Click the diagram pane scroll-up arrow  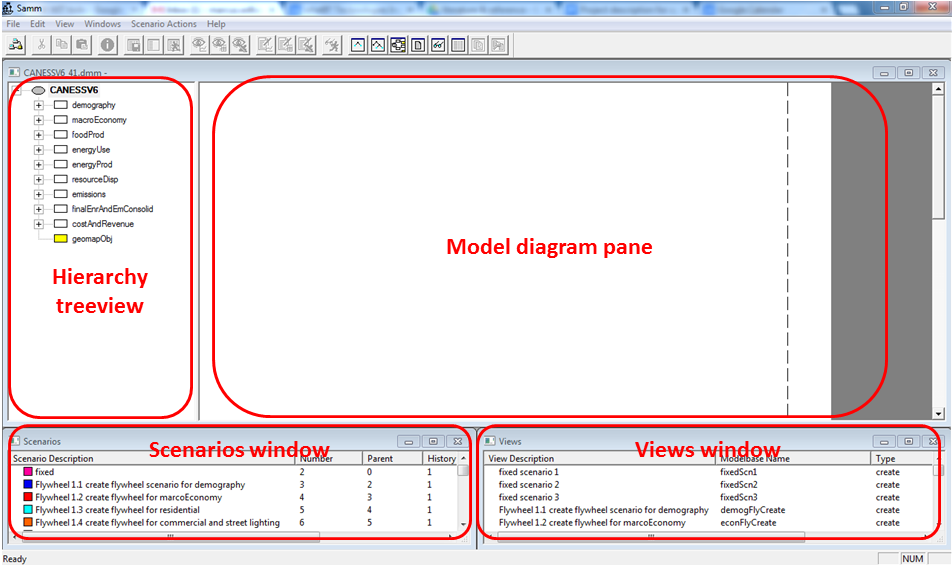tap(938, 89)
